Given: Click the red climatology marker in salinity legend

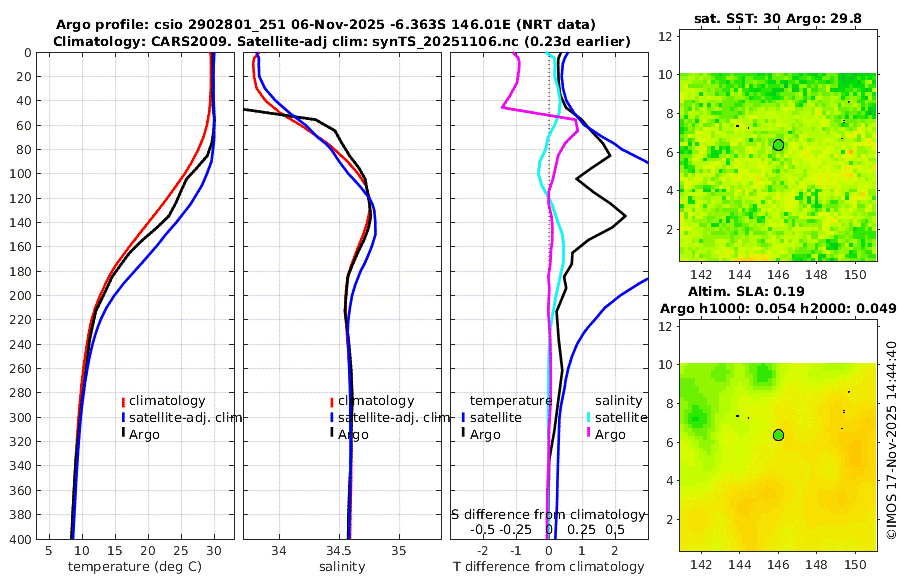Looking at the screenshot, I should 332,402.
